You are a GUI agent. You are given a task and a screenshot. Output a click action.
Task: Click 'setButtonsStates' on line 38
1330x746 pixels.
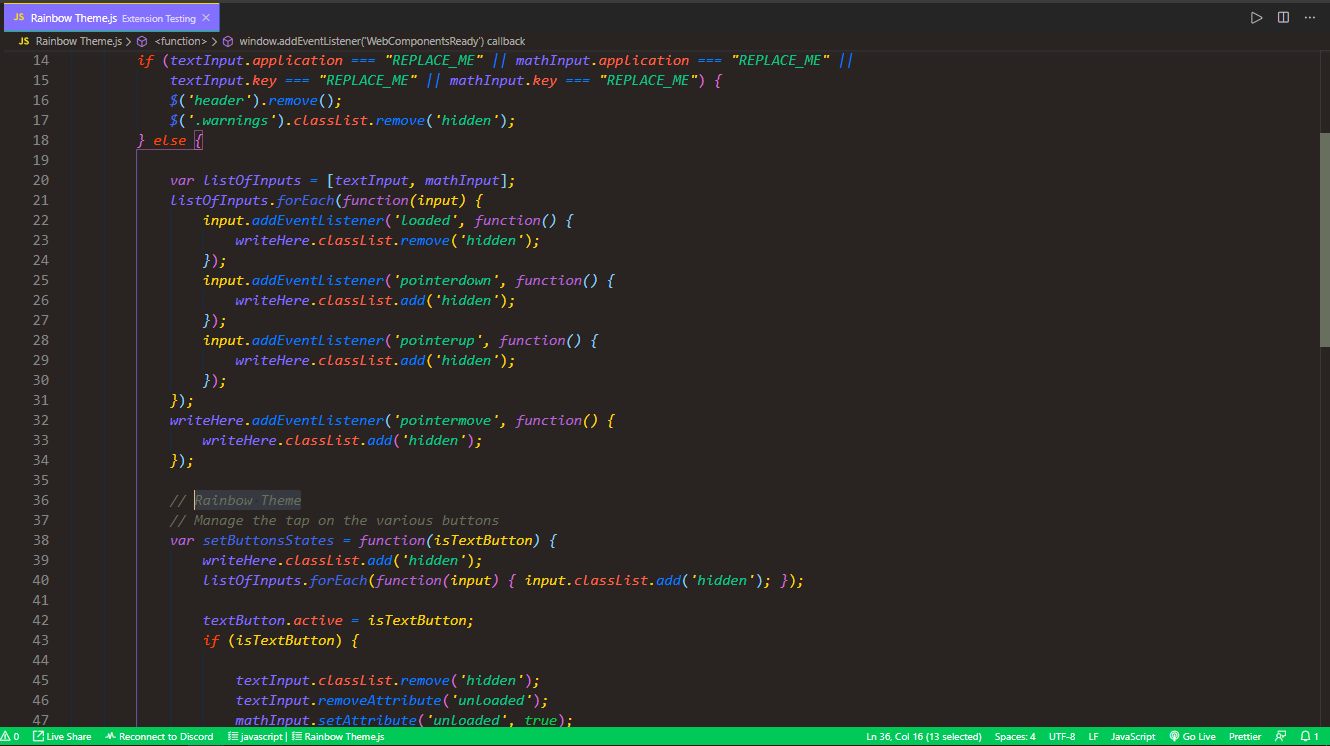(268, 540)
